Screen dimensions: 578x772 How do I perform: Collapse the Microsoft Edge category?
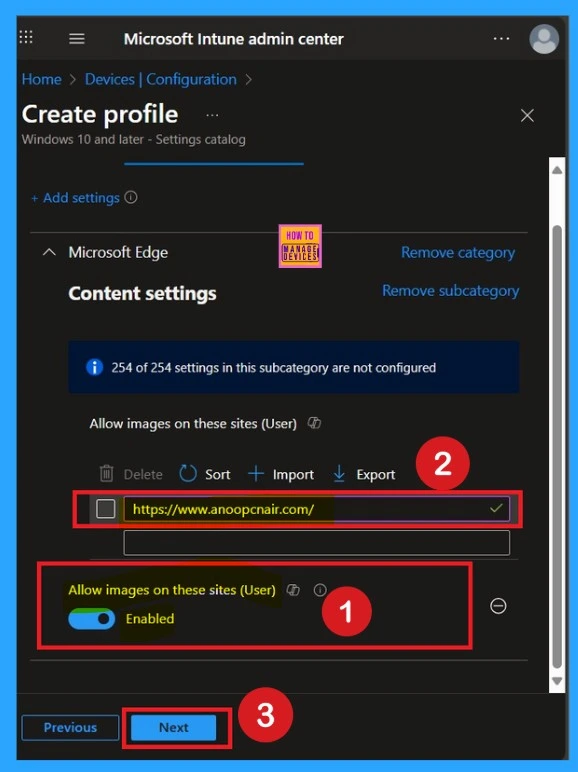click(x=49, y=253)
